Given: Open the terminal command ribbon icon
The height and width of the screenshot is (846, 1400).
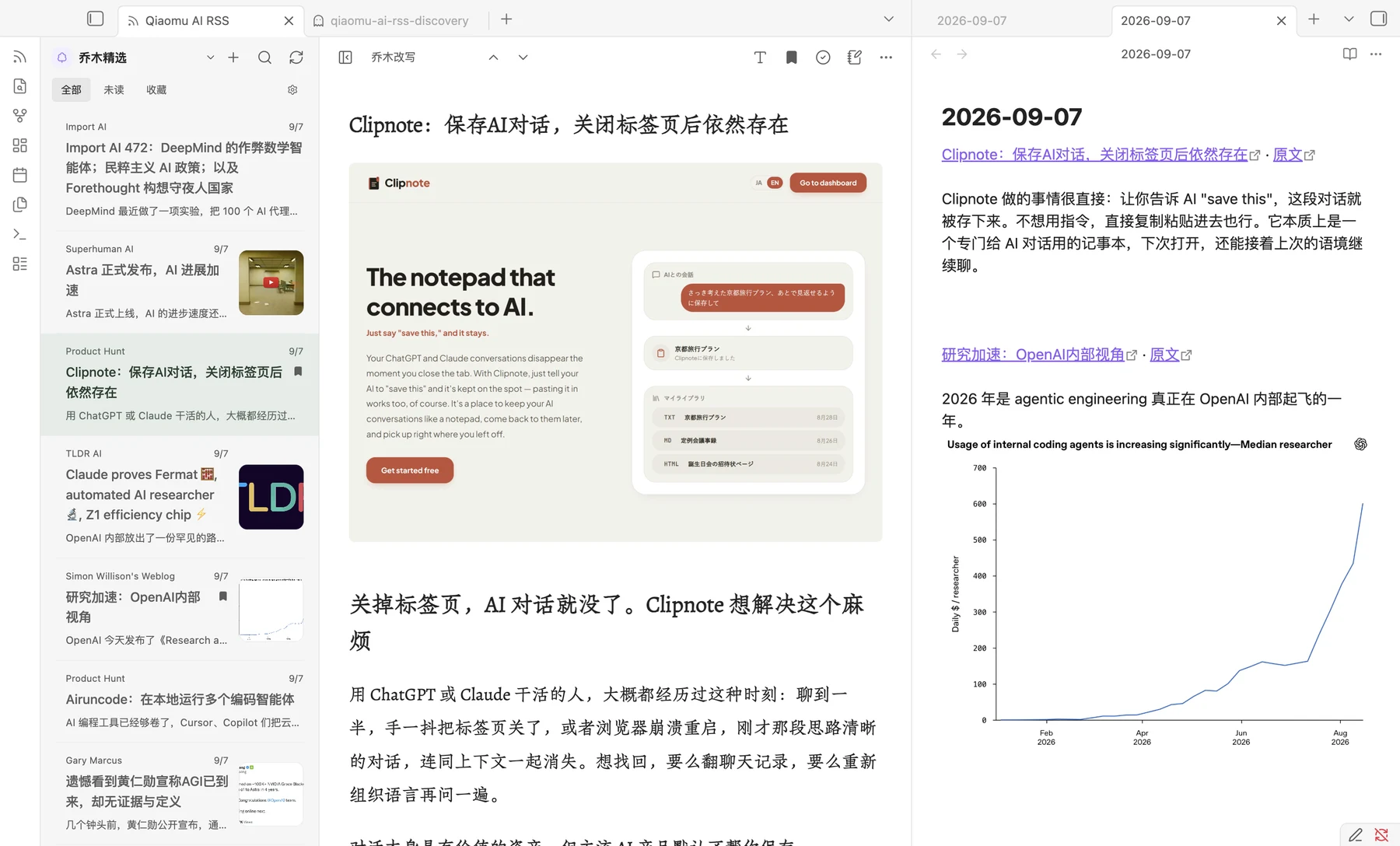Looking at the screenshot, I should (x=20, y=234).
